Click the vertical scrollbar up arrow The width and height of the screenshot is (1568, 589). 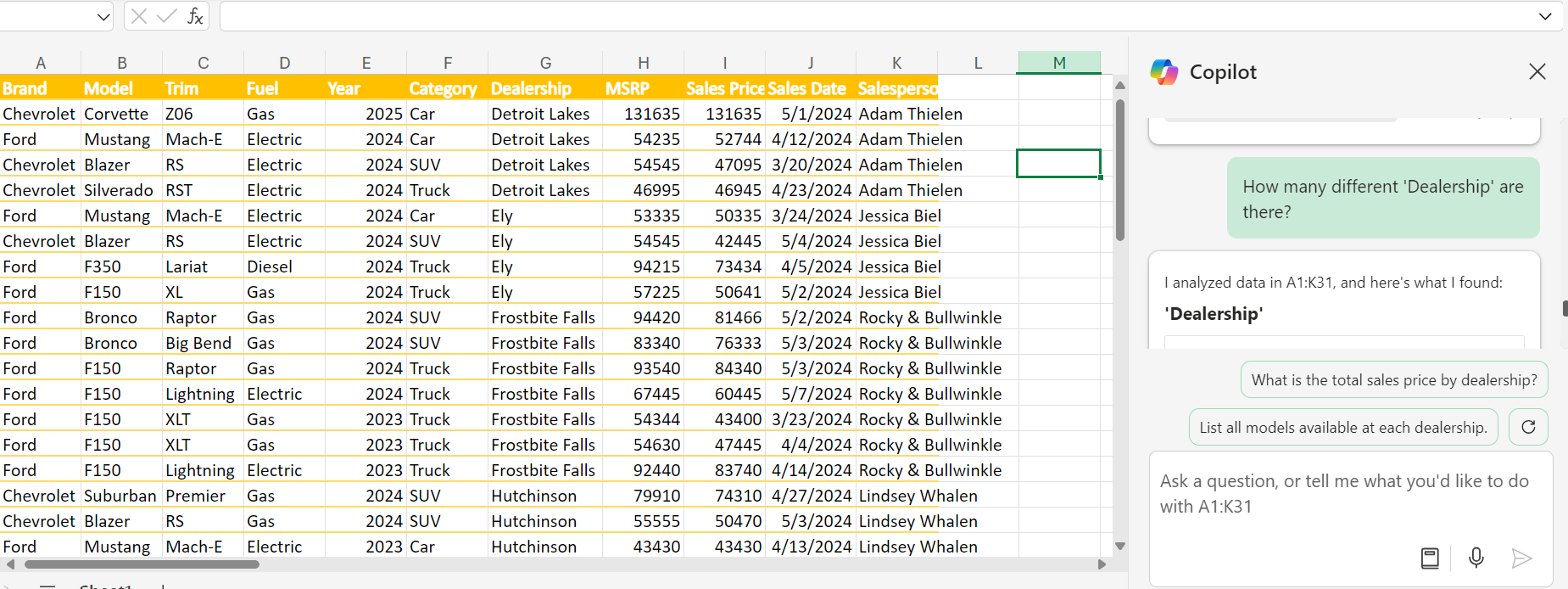[x=1120, y=85]
